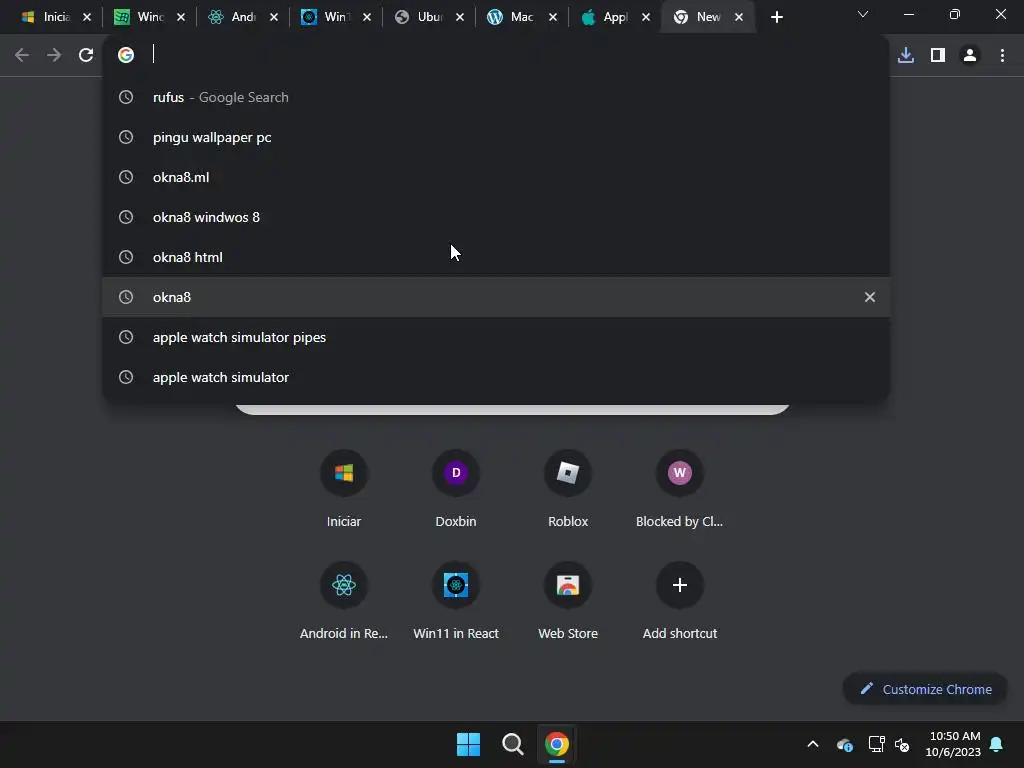The height and width of the screenshot is (768, 1024).
Task: Close the New Tab tab
Action: (739, 18)
